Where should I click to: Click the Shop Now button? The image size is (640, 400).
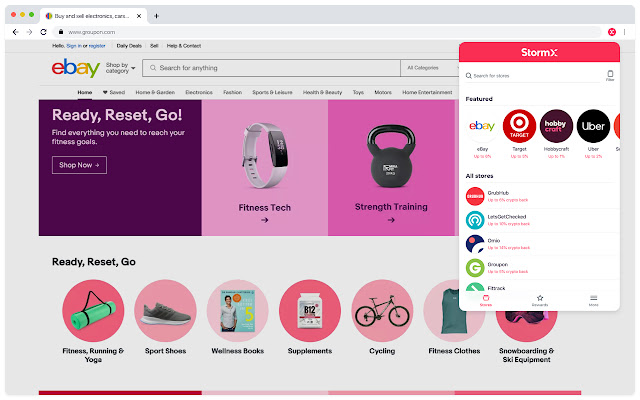(x=79, y=165)
